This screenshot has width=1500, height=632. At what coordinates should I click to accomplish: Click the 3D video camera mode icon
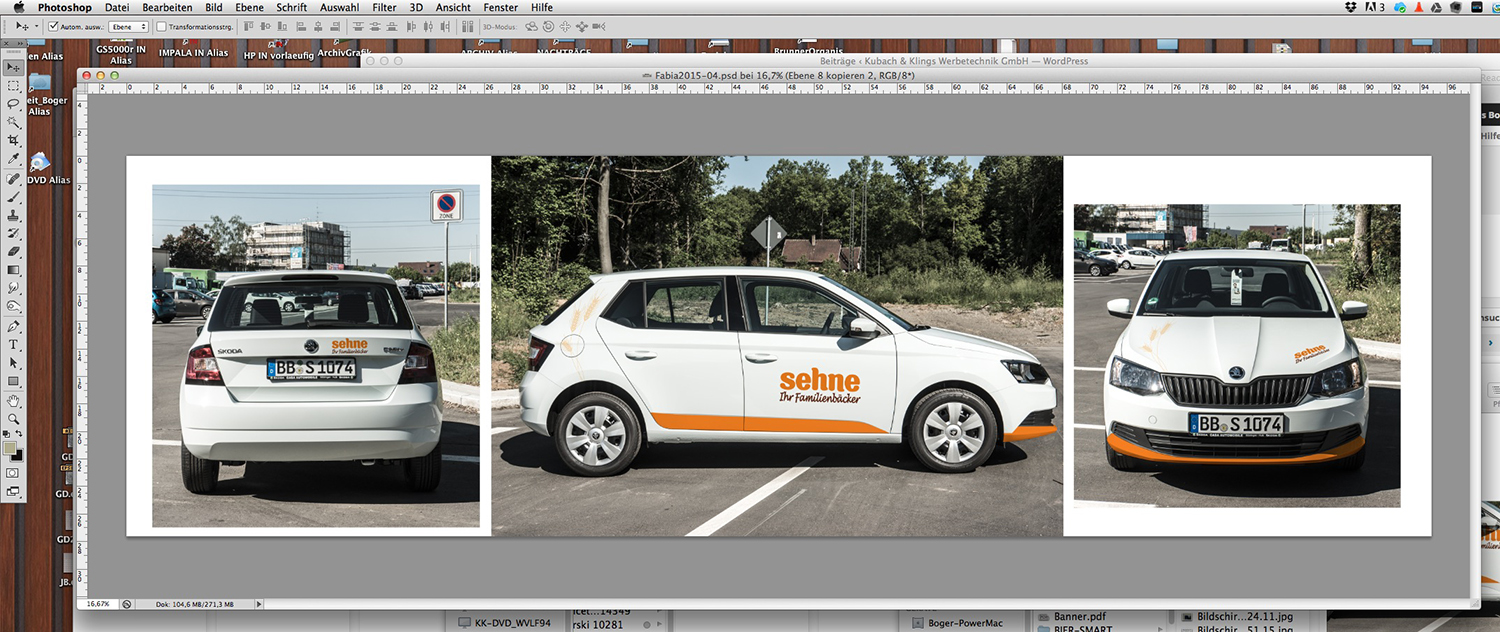(598, 26)
